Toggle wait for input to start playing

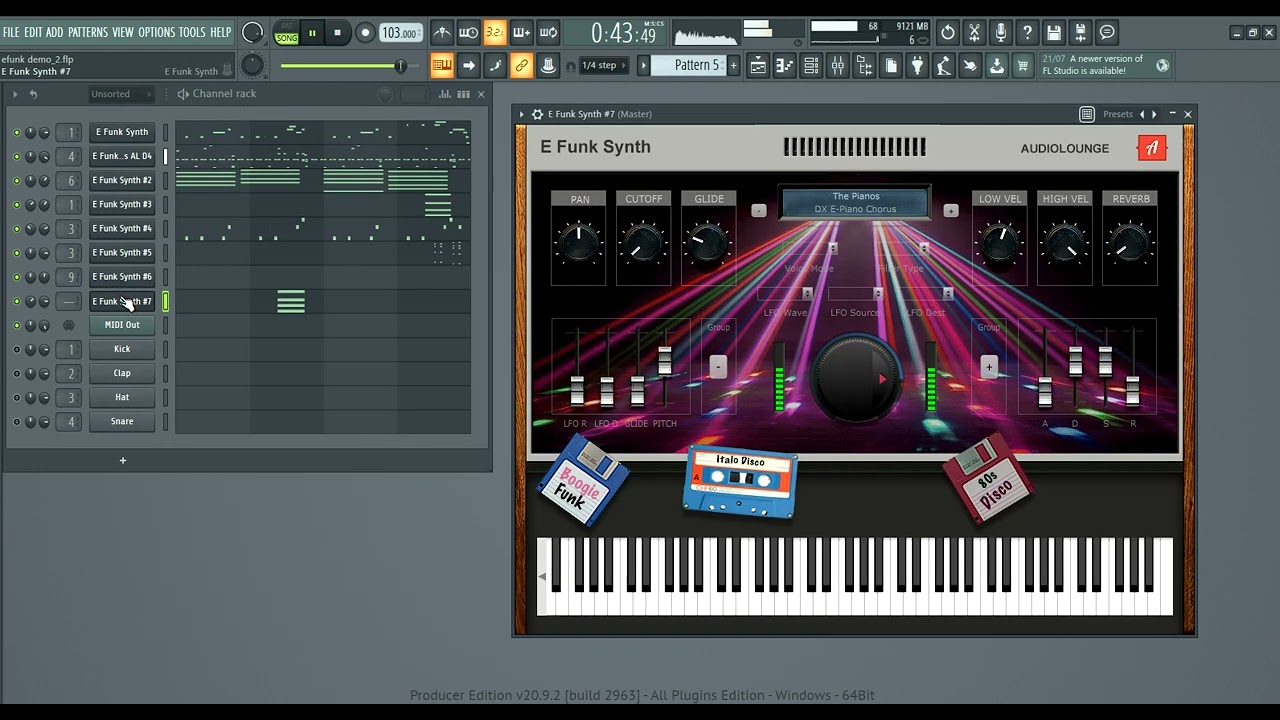468,33
